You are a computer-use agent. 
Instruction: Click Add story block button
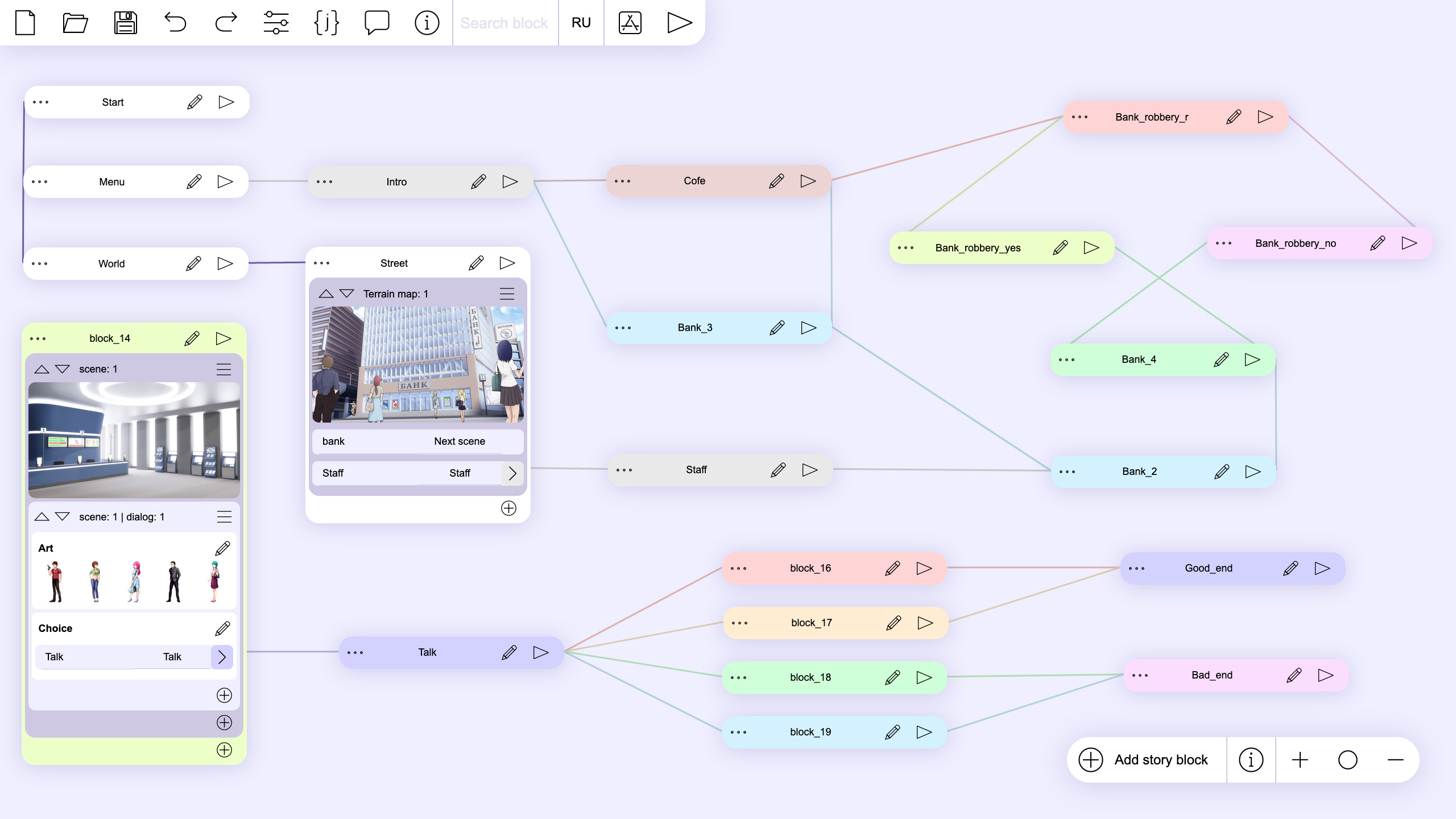[x=1145, y=759]
